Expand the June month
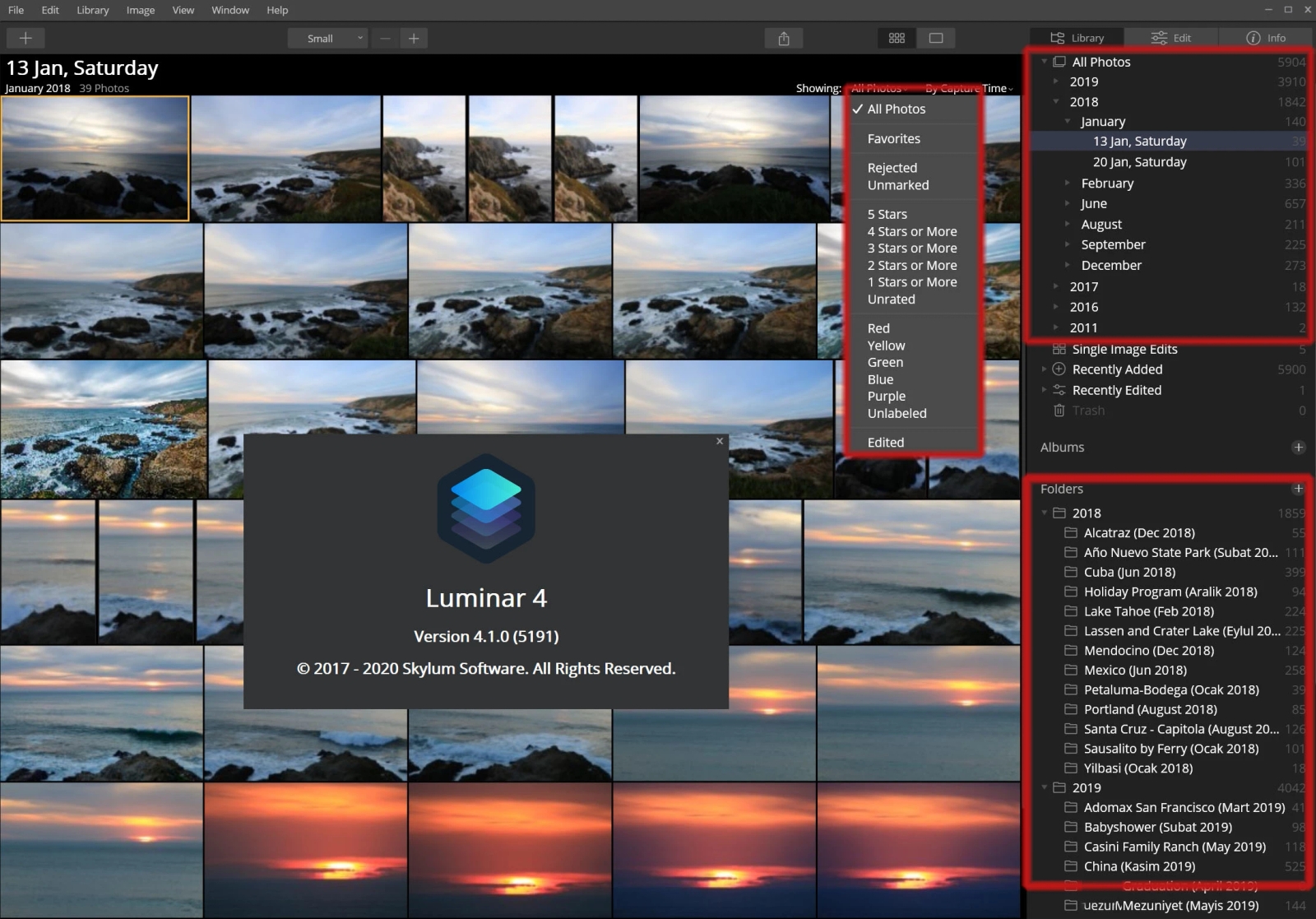The width and height of the screenshot is (1316, 919). [x=1068, y=203]
